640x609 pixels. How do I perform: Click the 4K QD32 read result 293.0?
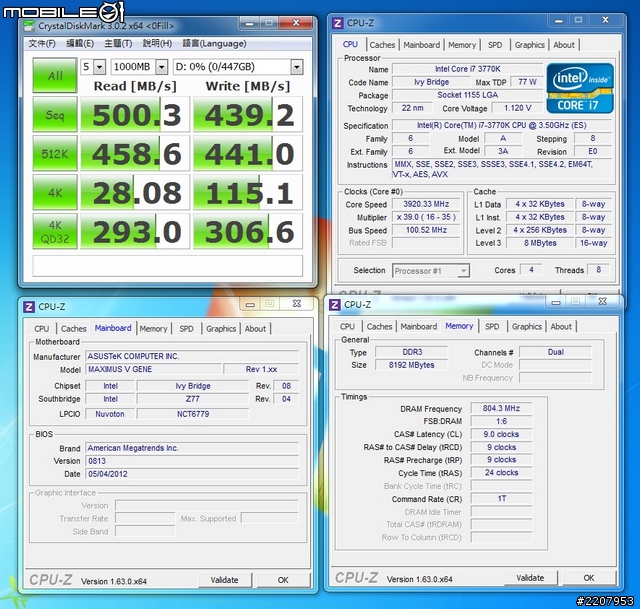[x=135, y=231]
